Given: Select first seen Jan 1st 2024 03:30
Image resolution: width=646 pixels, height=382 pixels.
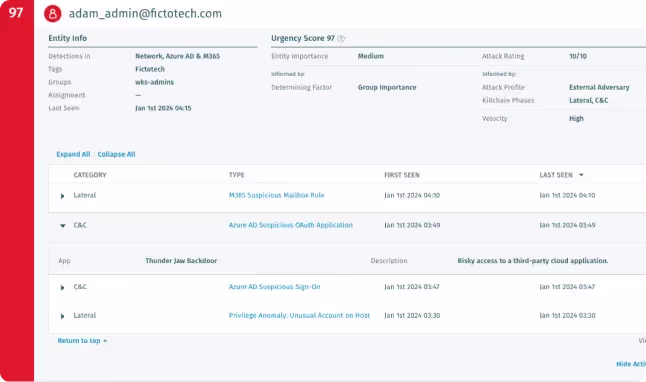Looking at the screenshot, I should (412, 316).
